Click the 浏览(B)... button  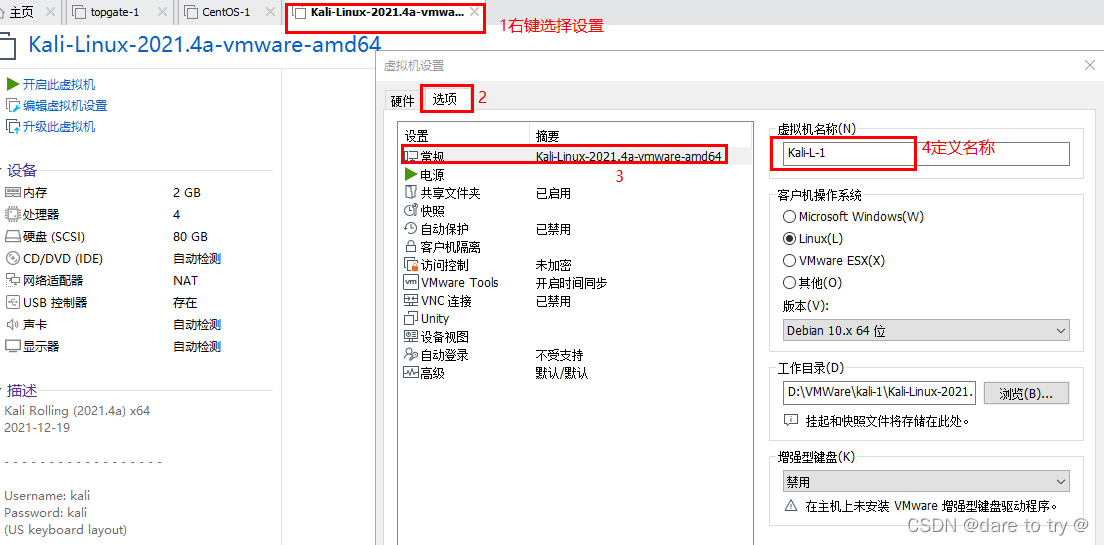pos(1026,393)
